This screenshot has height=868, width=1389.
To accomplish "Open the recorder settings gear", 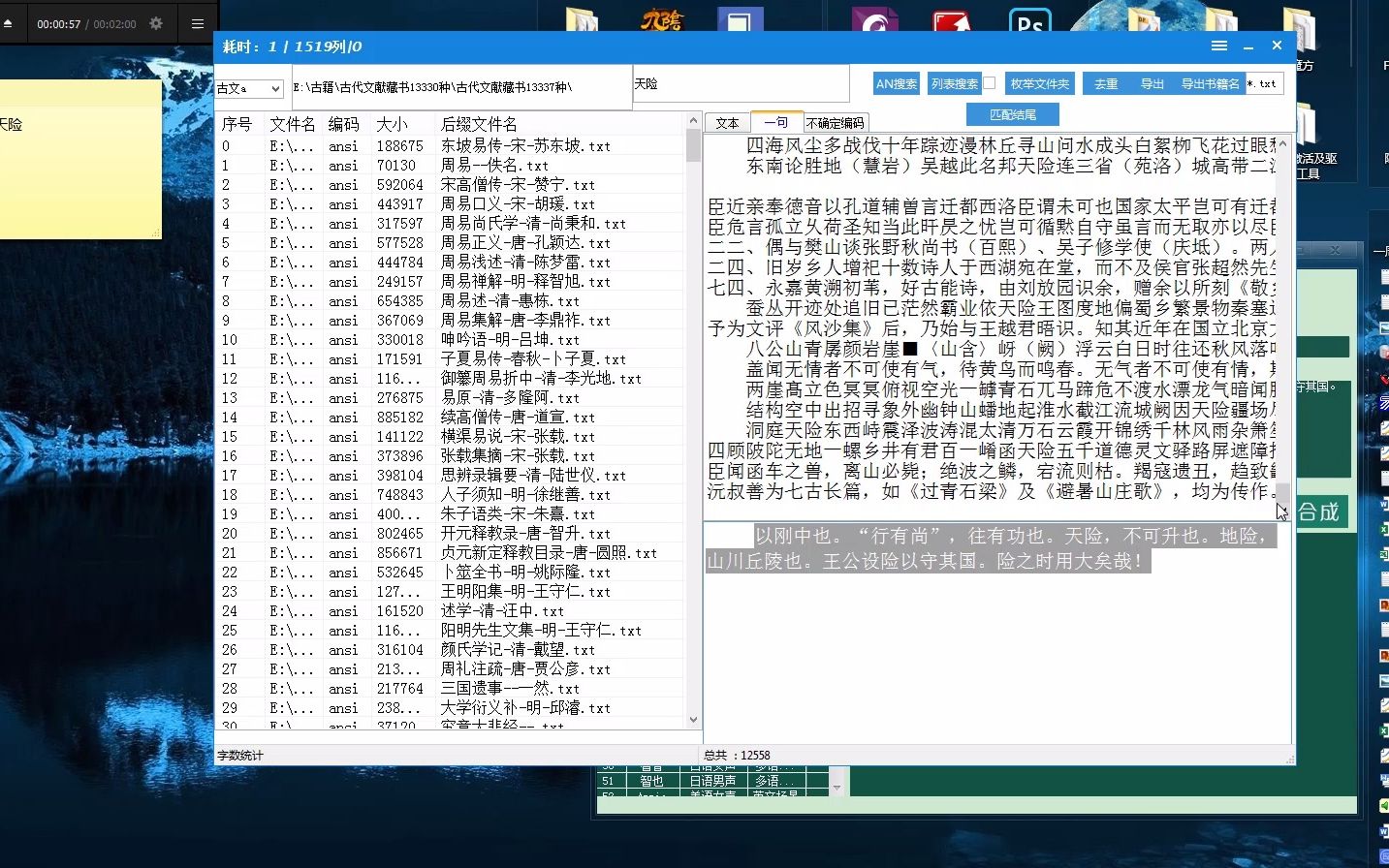I will [x=156, y=23].
